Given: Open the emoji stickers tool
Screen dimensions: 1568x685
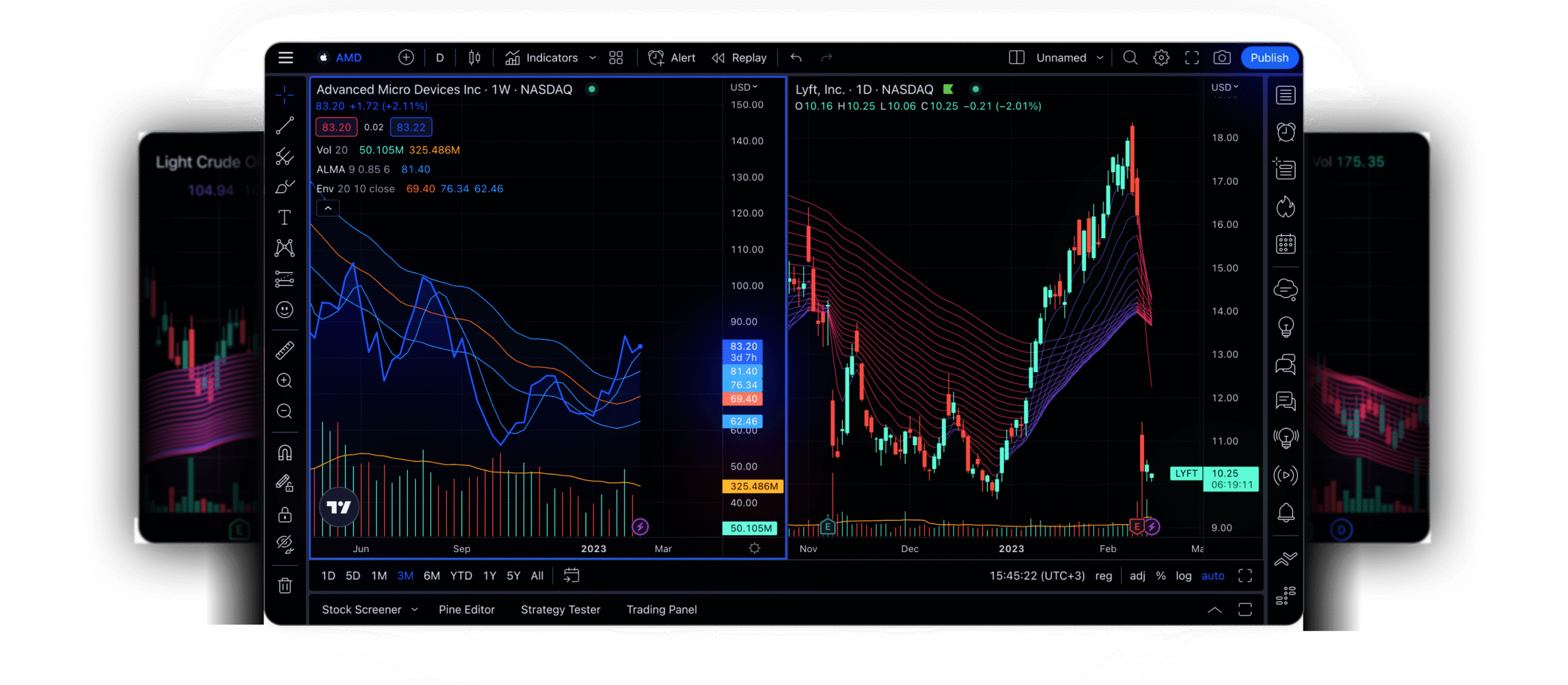Looking at the screenshot, I should (285, 310).
